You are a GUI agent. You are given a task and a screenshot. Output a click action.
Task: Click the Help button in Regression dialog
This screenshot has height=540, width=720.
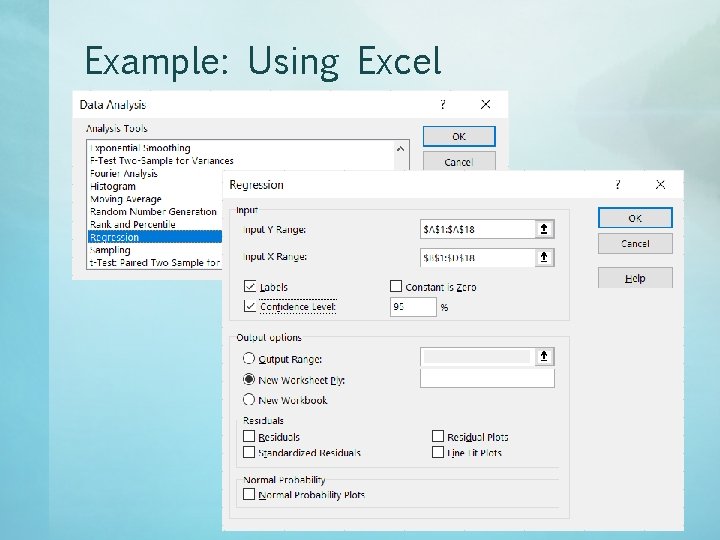click(x=635, y=278)
